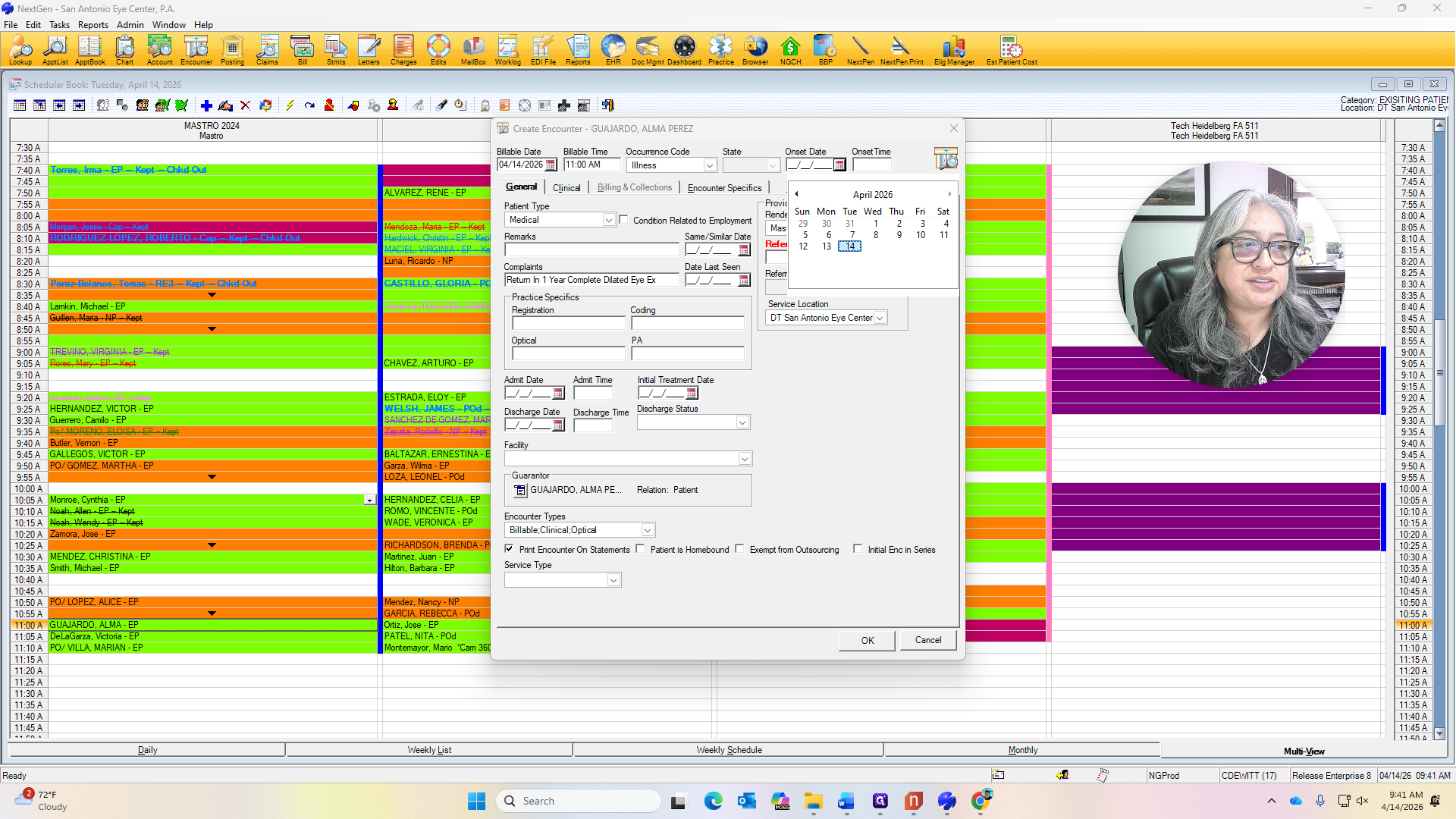This screenshot has height=819, width=1456.
Task: Uncheck Print Encounter On Statements
Action: [509, 549]
